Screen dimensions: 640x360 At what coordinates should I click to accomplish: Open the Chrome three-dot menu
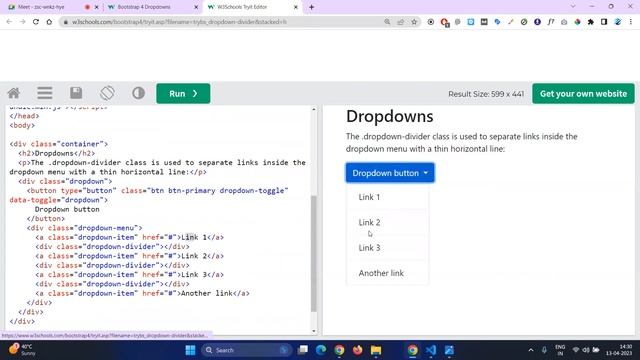coord(631,22)
